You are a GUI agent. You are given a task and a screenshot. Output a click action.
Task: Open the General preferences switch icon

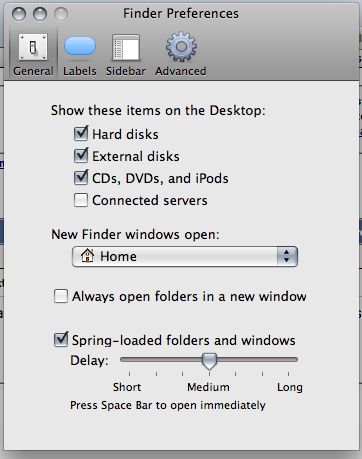(x=33, y=47)
